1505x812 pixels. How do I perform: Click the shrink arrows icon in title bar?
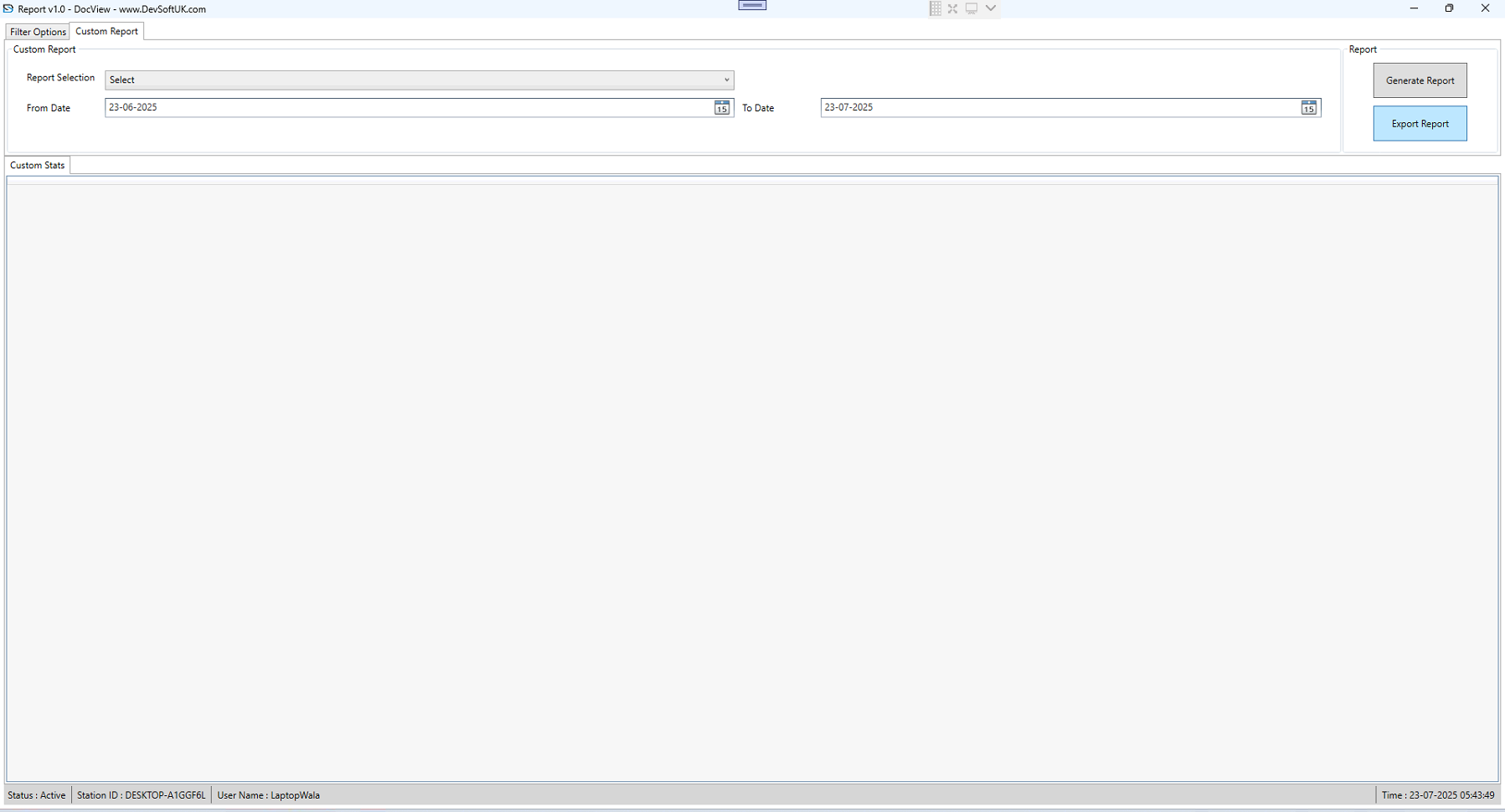click(953, 8)
